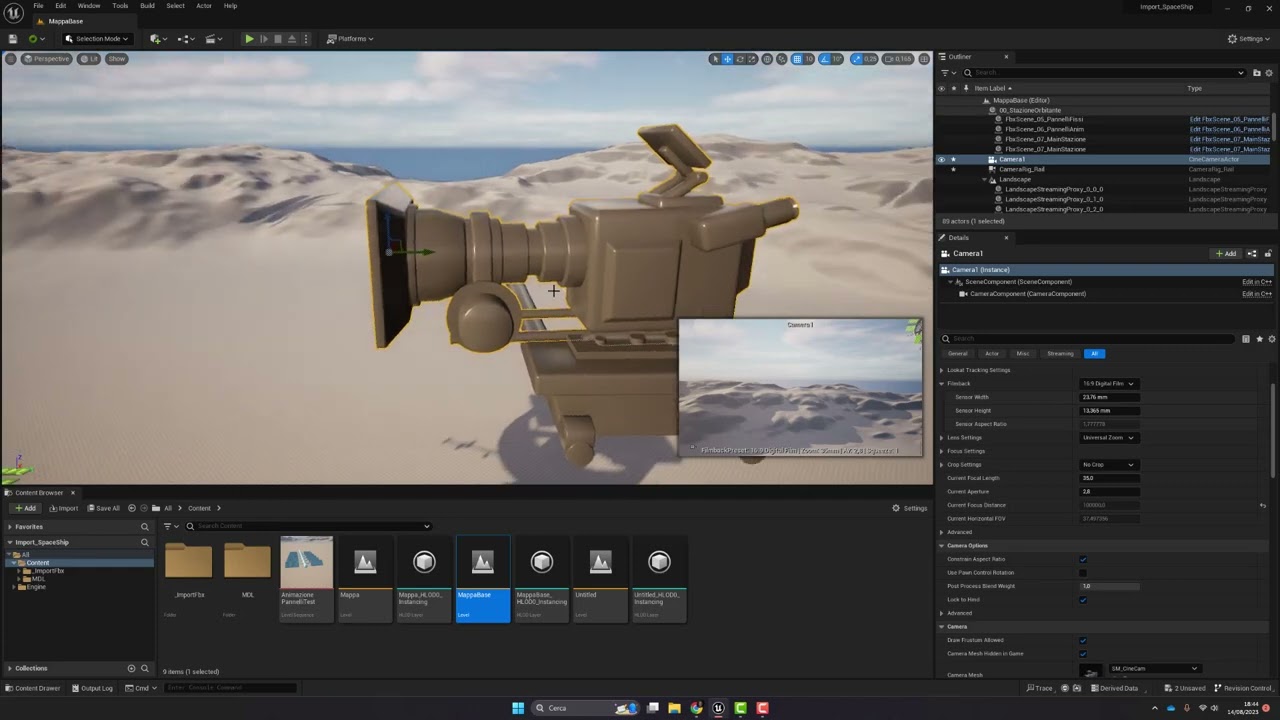Expand Lookat Tracking Settings
The width and height of the screenshot is (1280, 720).
[x=941, y=370]
